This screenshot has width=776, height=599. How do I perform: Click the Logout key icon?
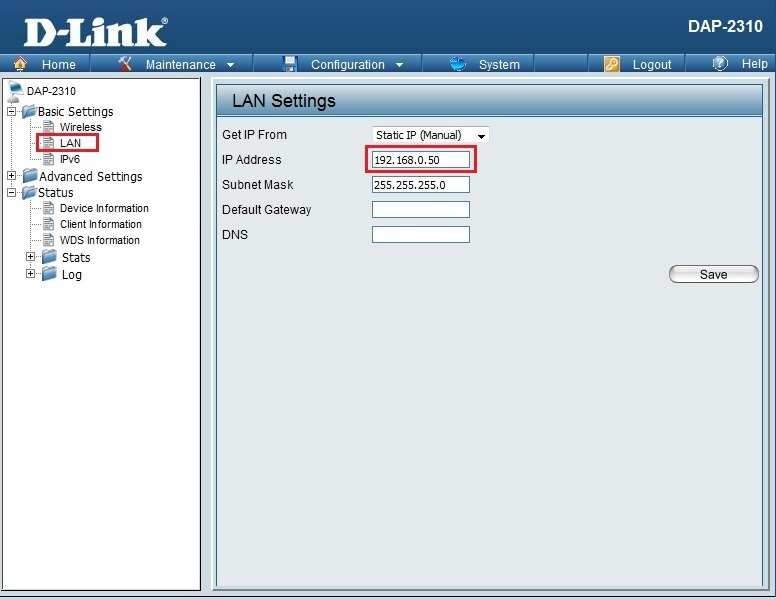(612, 64)
